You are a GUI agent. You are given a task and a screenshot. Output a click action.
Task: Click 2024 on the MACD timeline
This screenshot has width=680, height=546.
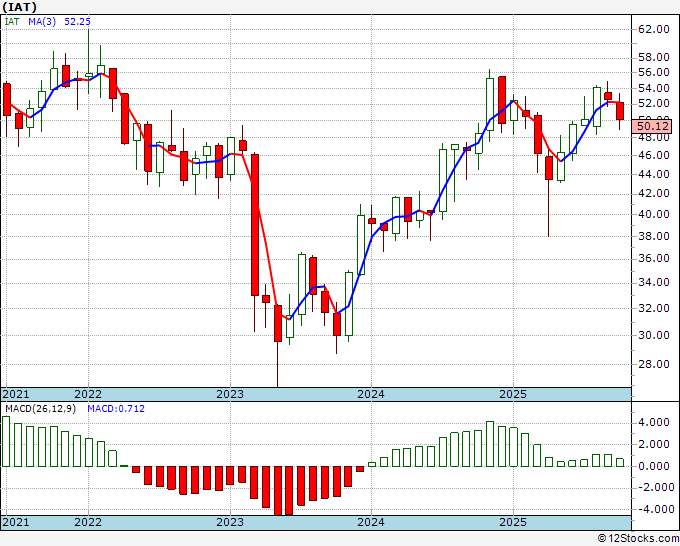(371, 522)
